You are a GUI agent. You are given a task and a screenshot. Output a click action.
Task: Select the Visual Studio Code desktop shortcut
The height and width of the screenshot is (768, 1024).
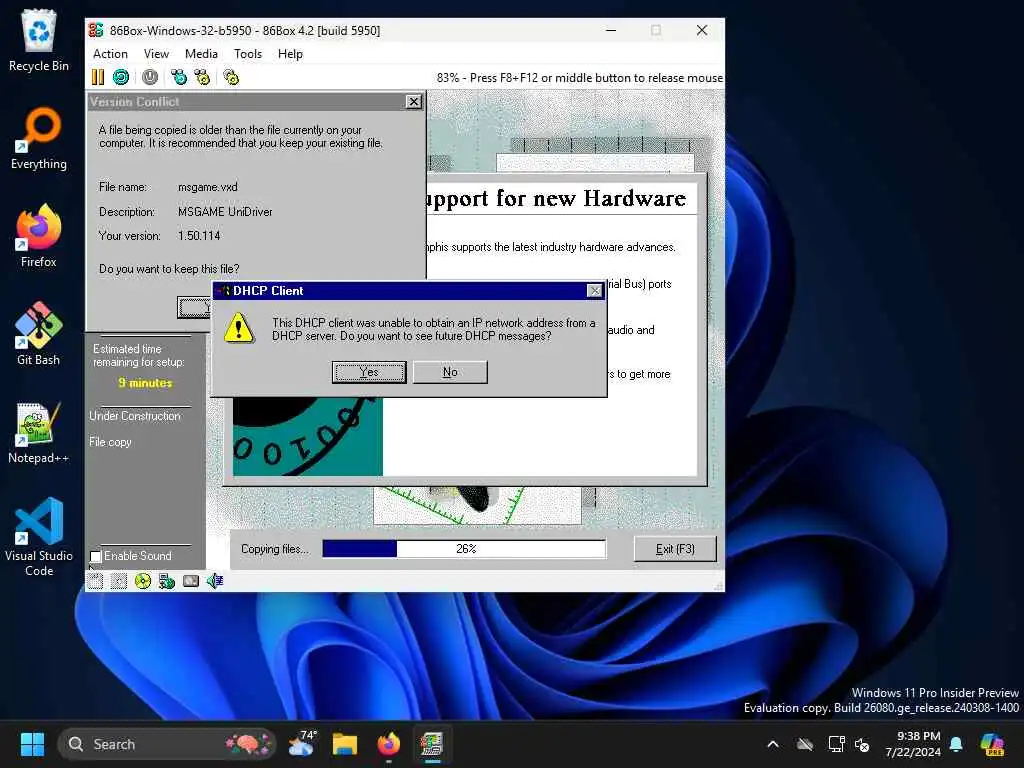(x=39, y=537)
